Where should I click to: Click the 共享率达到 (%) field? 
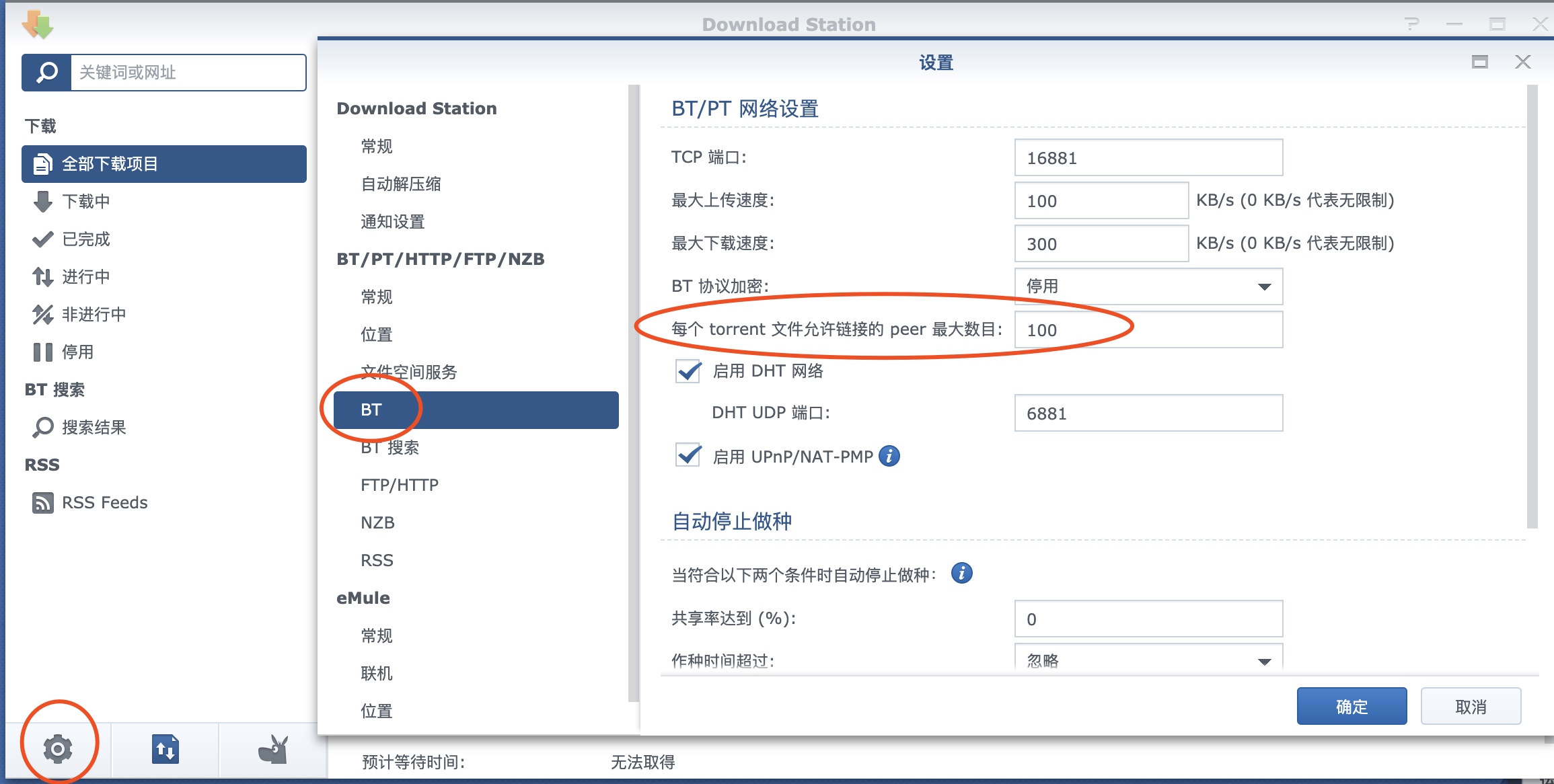1148,619
